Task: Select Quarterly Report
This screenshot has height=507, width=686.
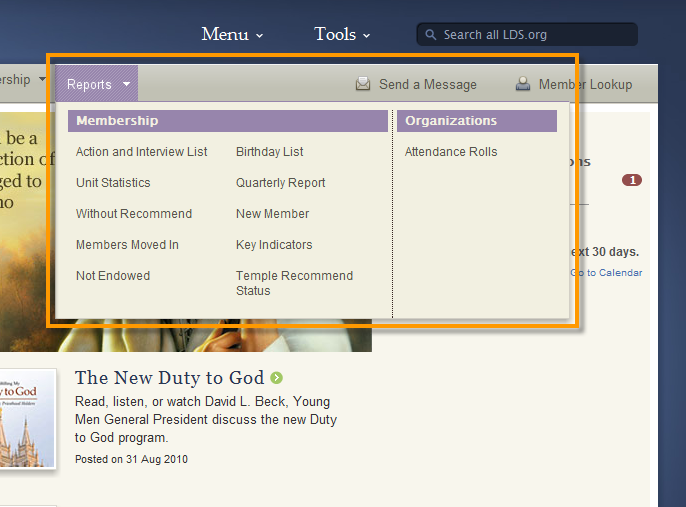Action: click(x=280, y=183)
